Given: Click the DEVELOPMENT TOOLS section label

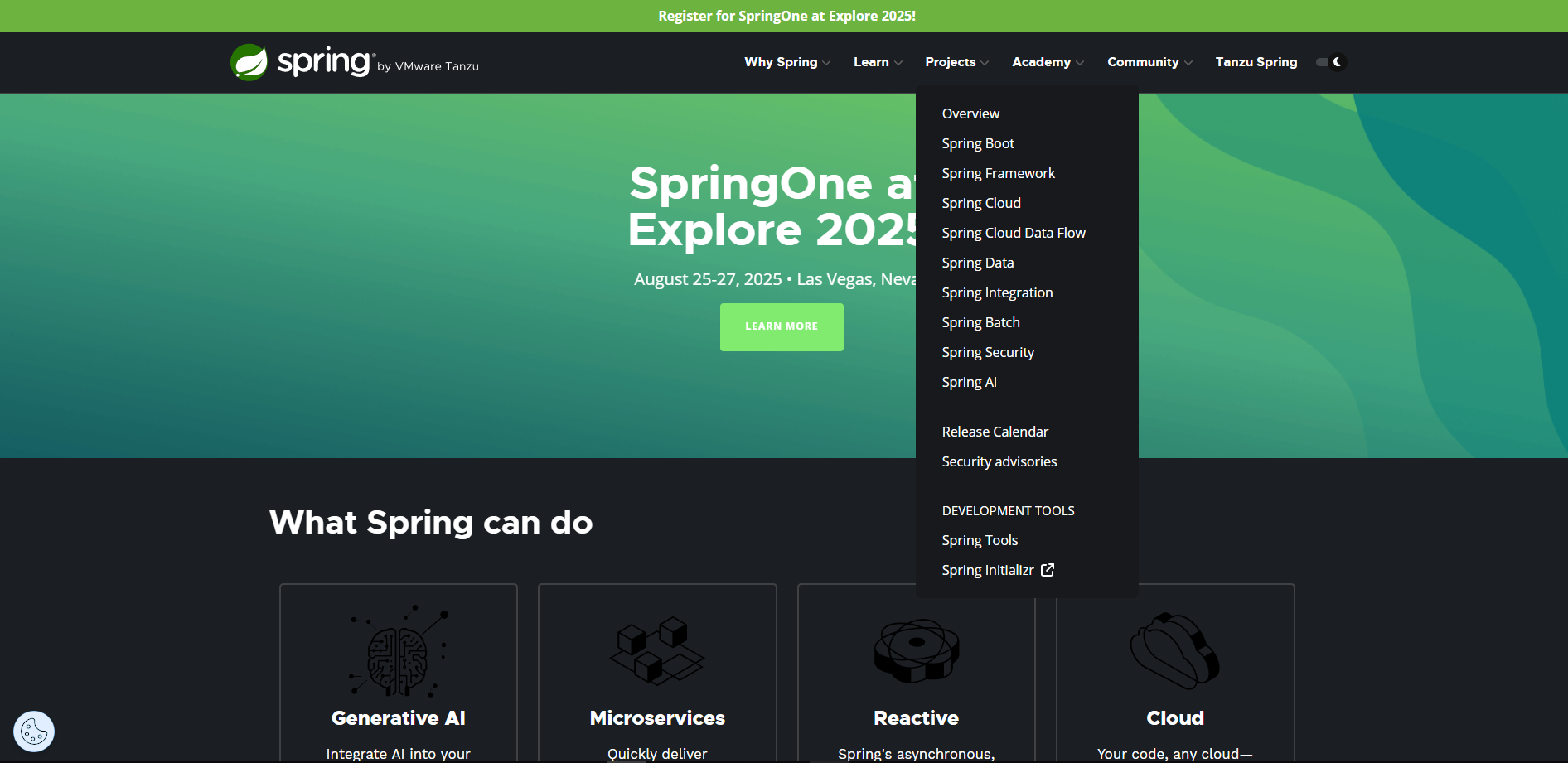Looking at the screenshot, I should point(1008,511).
